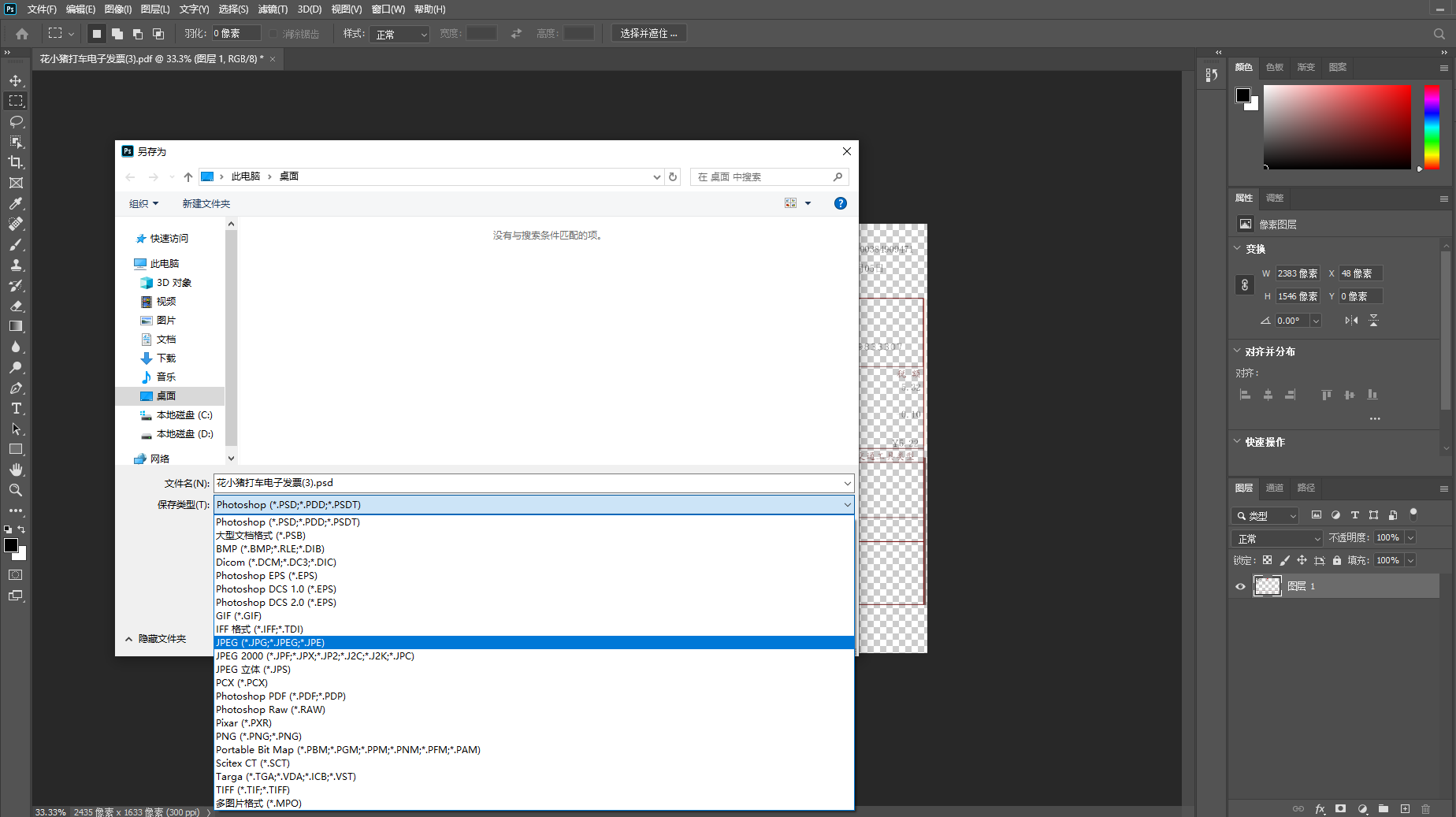Select the Clone Stamp tool
Viewport: 1456px width, 817px height.
[16, 265]
